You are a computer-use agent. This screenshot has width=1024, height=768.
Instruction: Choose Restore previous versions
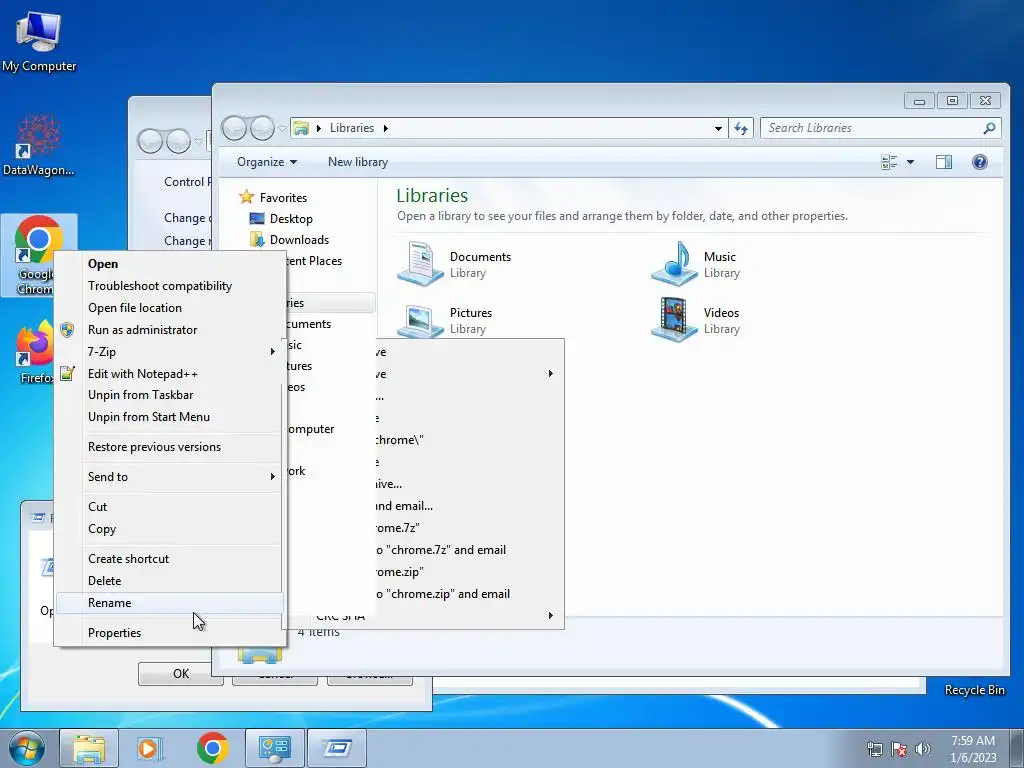click(x=170, y=447)
